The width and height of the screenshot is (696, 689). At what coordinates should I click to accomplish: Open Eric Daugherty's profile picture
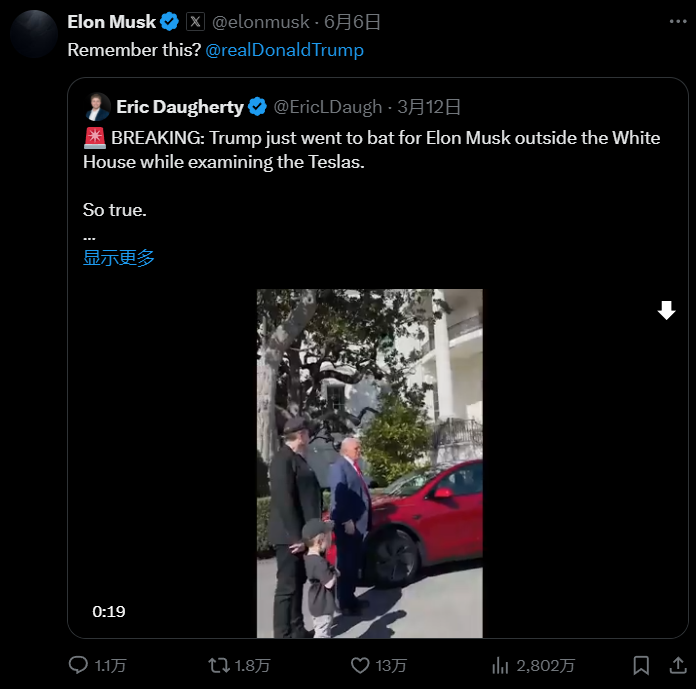pos(98,106)
